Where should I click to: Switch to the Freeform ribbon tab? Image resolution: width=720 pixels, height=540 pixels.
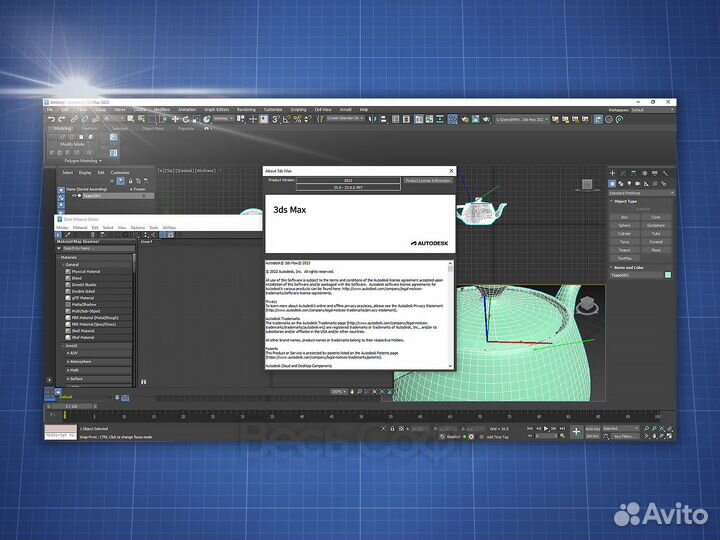(90, 129)
